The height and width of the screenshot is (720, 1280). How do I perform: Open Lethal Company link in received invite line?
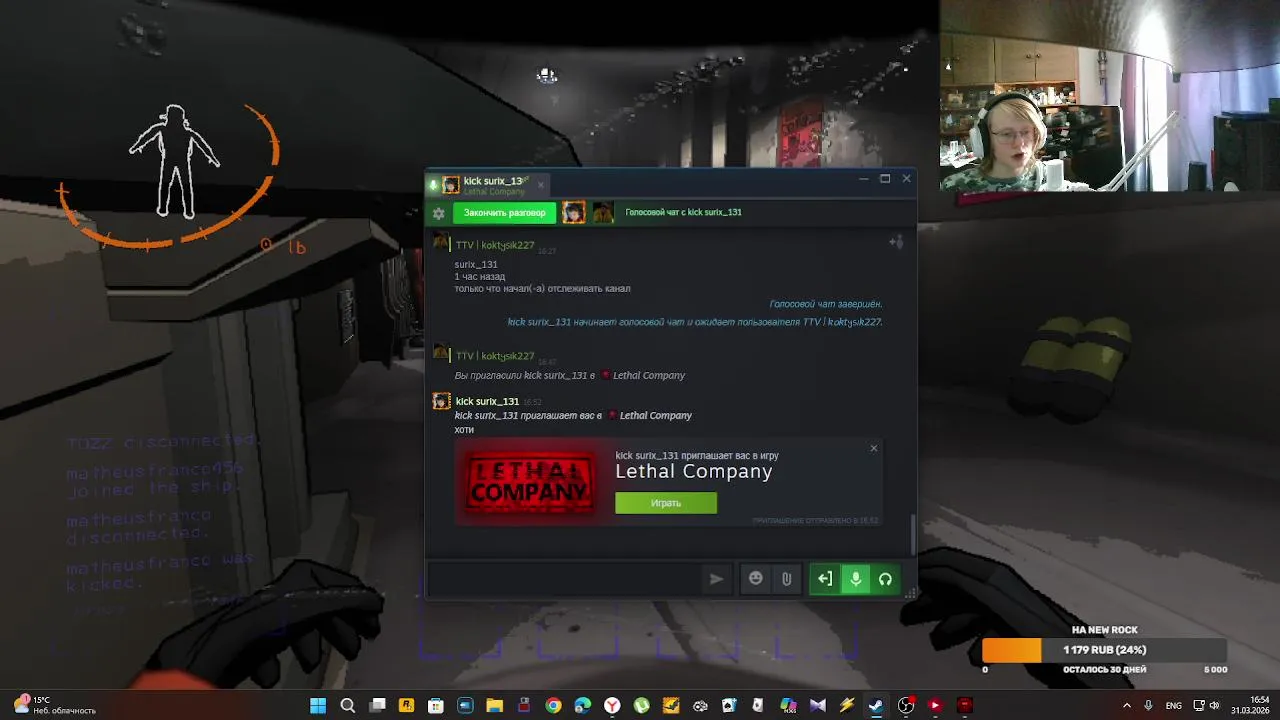point(656,415)
